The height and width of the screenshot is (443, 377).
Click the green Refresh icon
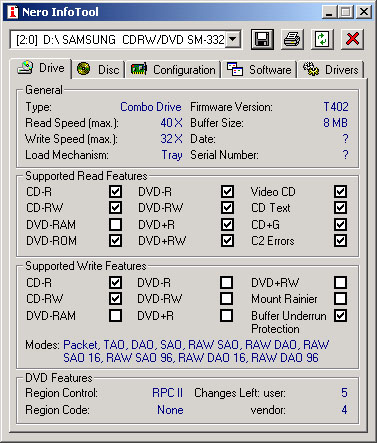[x=322, y=39]
